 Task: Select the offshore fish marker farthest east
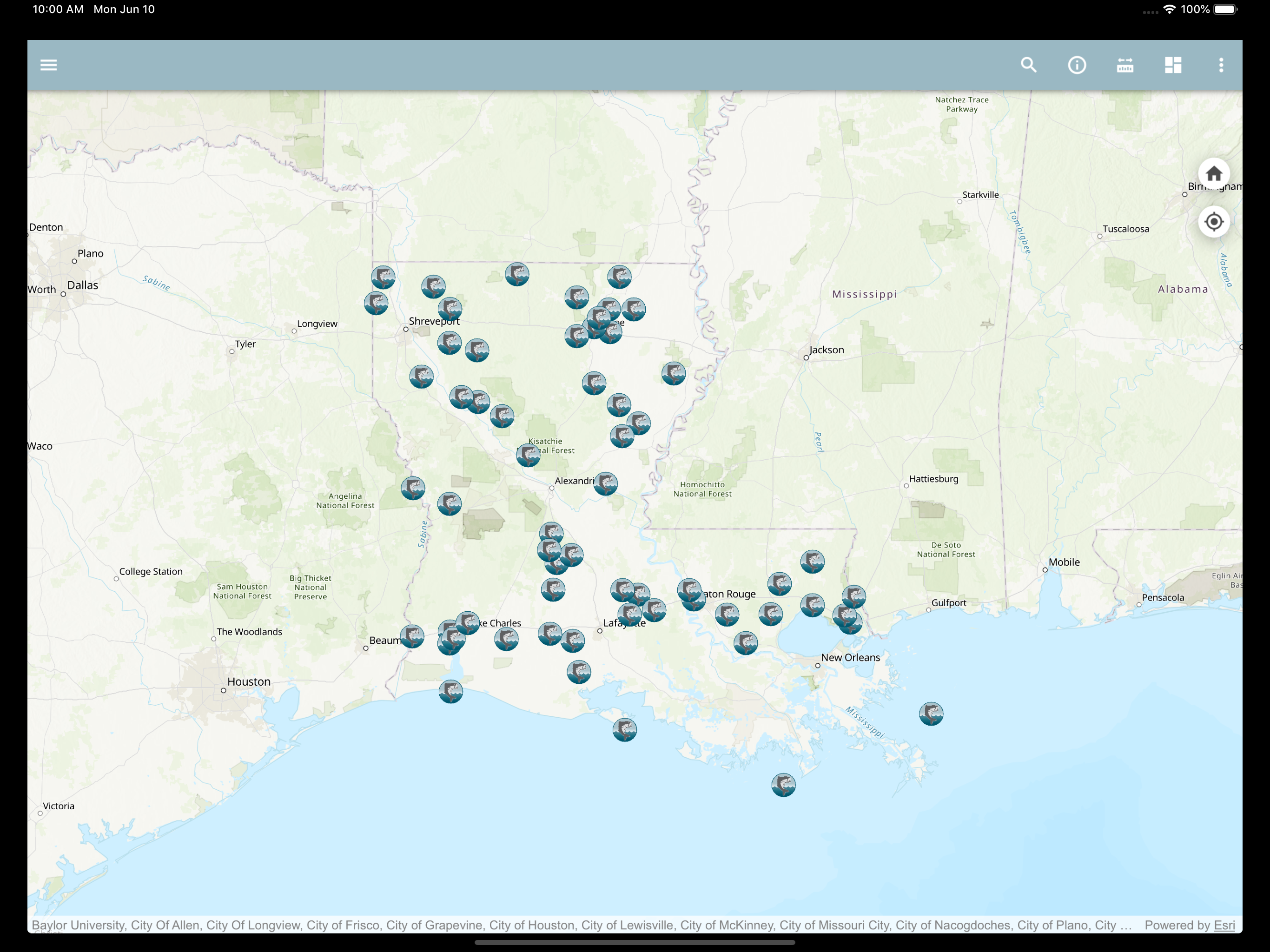click(931, 714)
